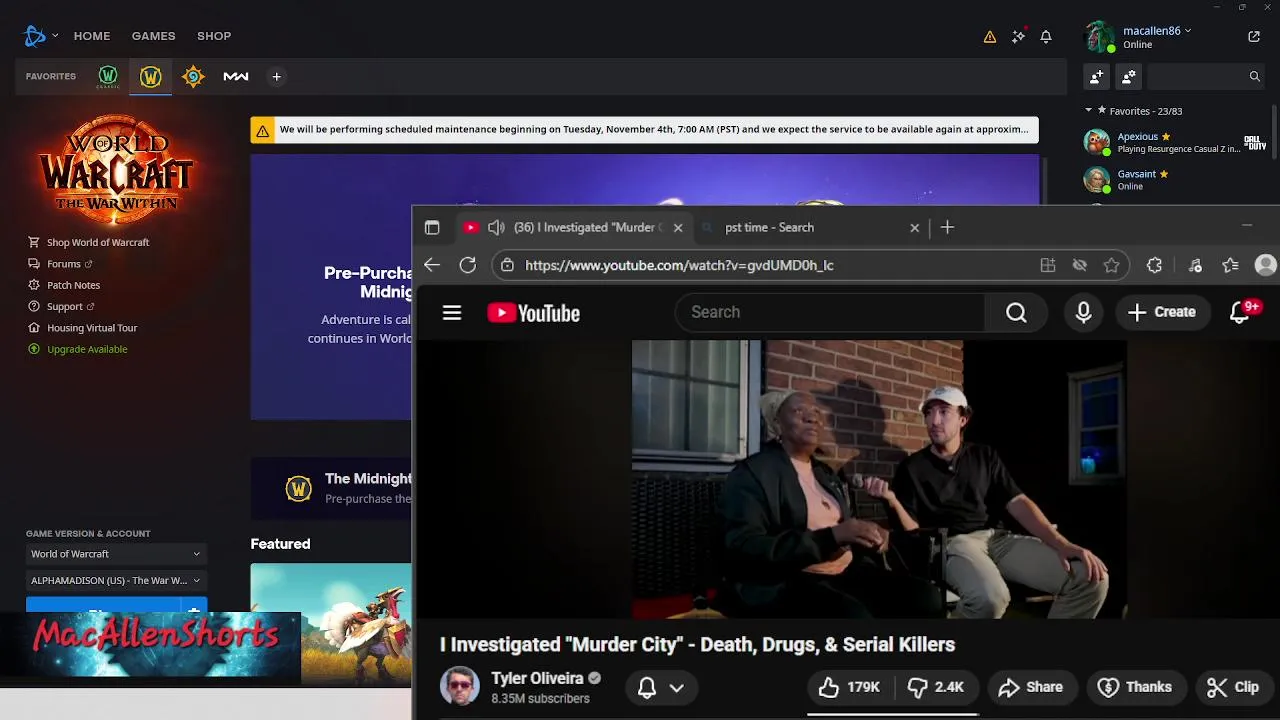Search with voice microphone on YouTube
The image size is (1280, 720).
coord(1083,313)
